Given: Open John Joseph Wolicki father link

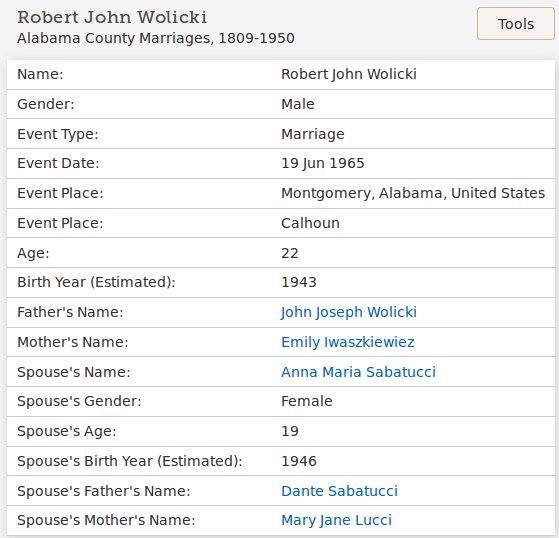Looking at the screenshot, I should click(x=349, y=312).
